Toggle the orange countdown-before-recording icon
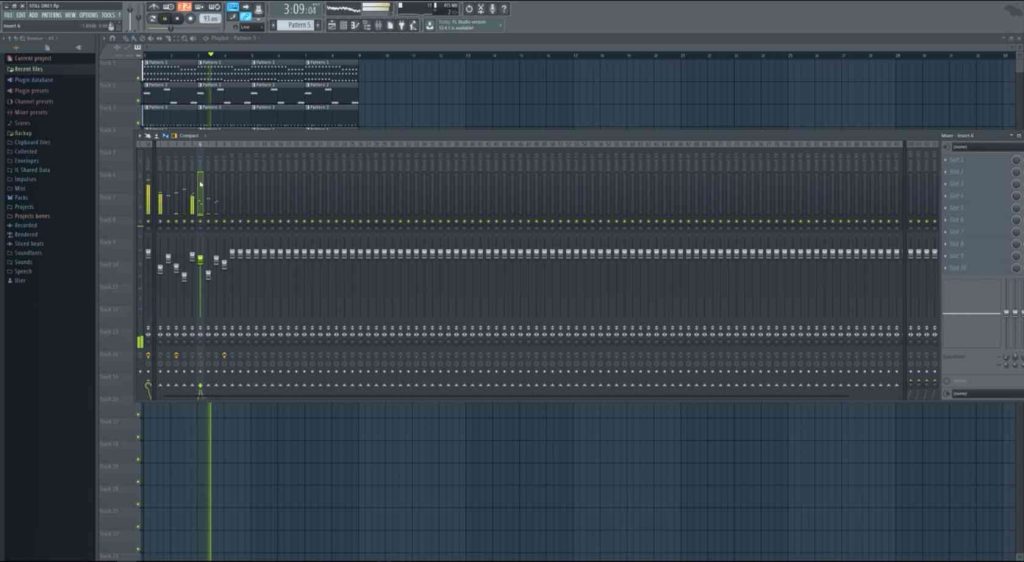The width and height of the screenshot is (1024, 562). (185, 7)
